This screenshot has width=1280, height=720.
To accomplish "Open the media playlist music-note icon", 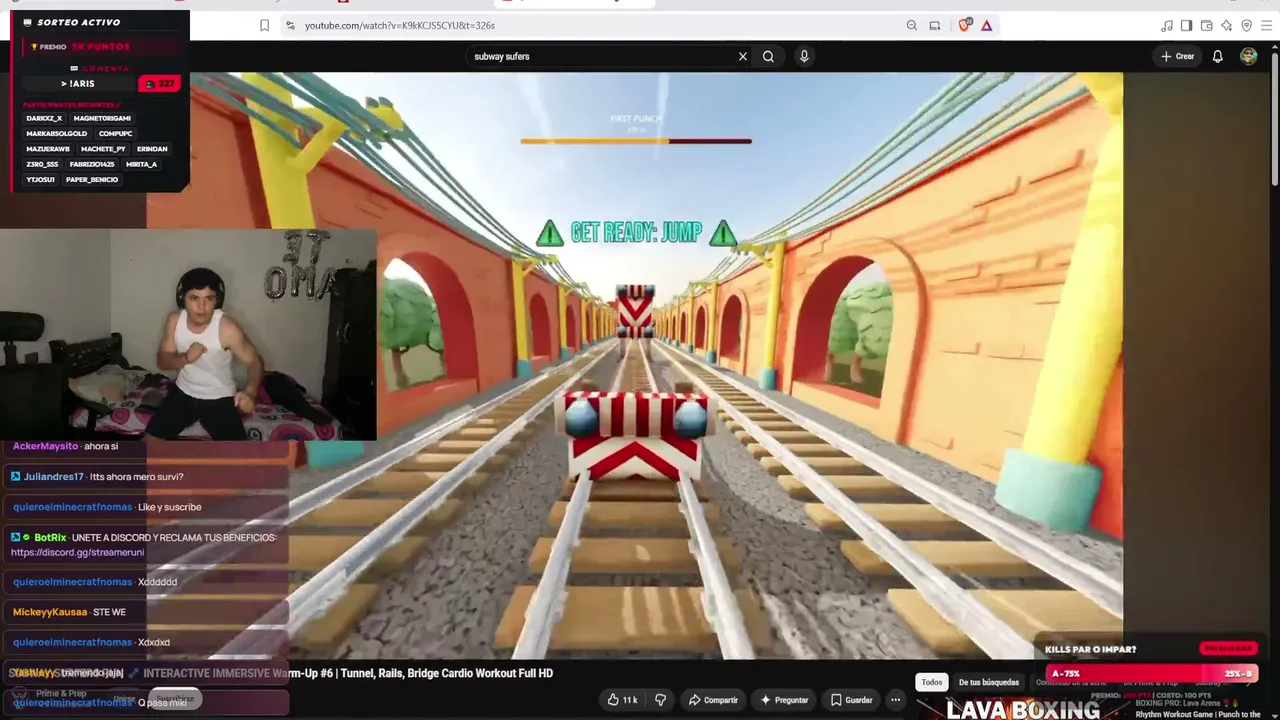I will 1166,25.
